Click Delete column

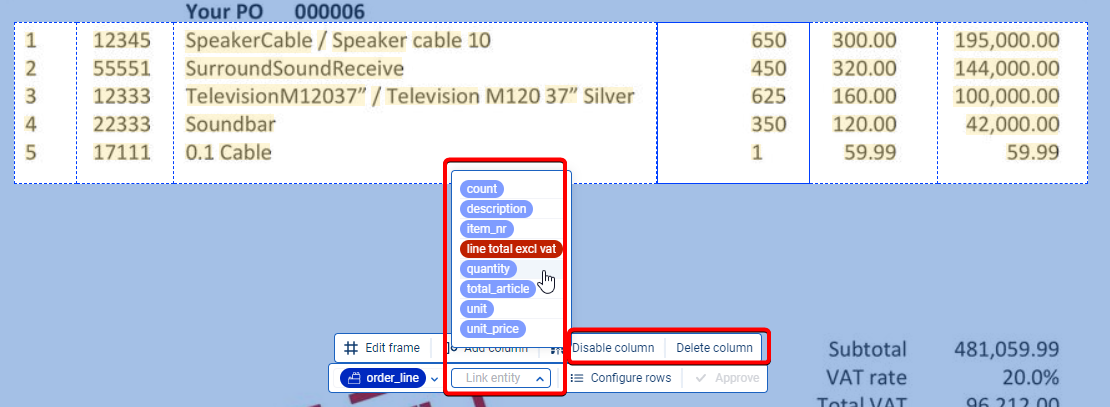714,348
